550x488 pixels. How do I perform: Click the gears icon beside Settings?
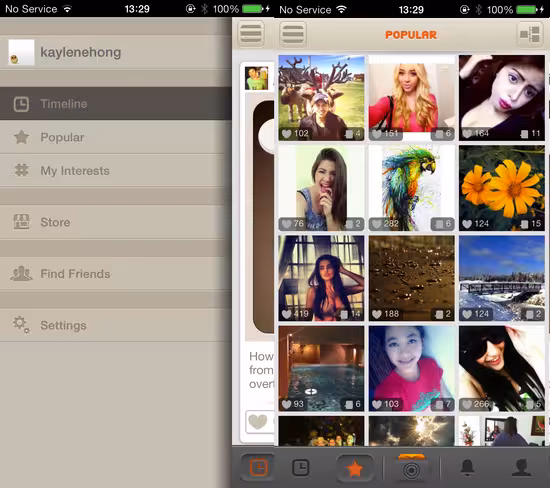tap(21, 325)
